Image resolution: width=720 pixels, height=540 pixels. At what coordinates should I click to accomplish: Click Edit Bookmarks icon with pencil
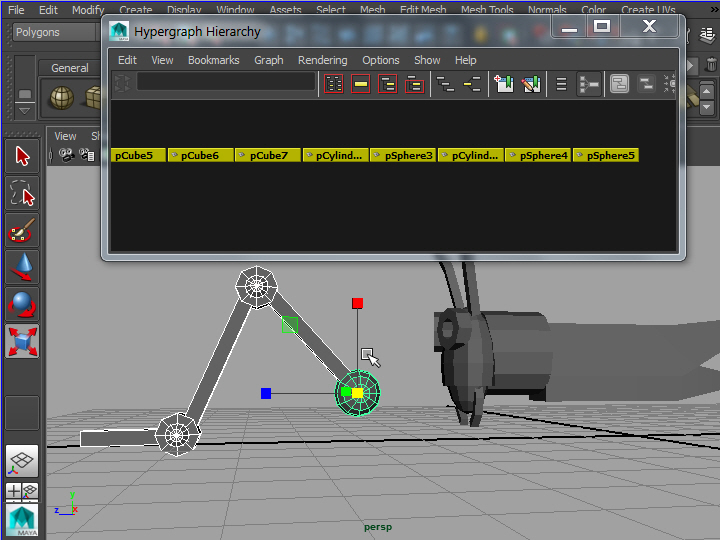(x=531, y=84)
